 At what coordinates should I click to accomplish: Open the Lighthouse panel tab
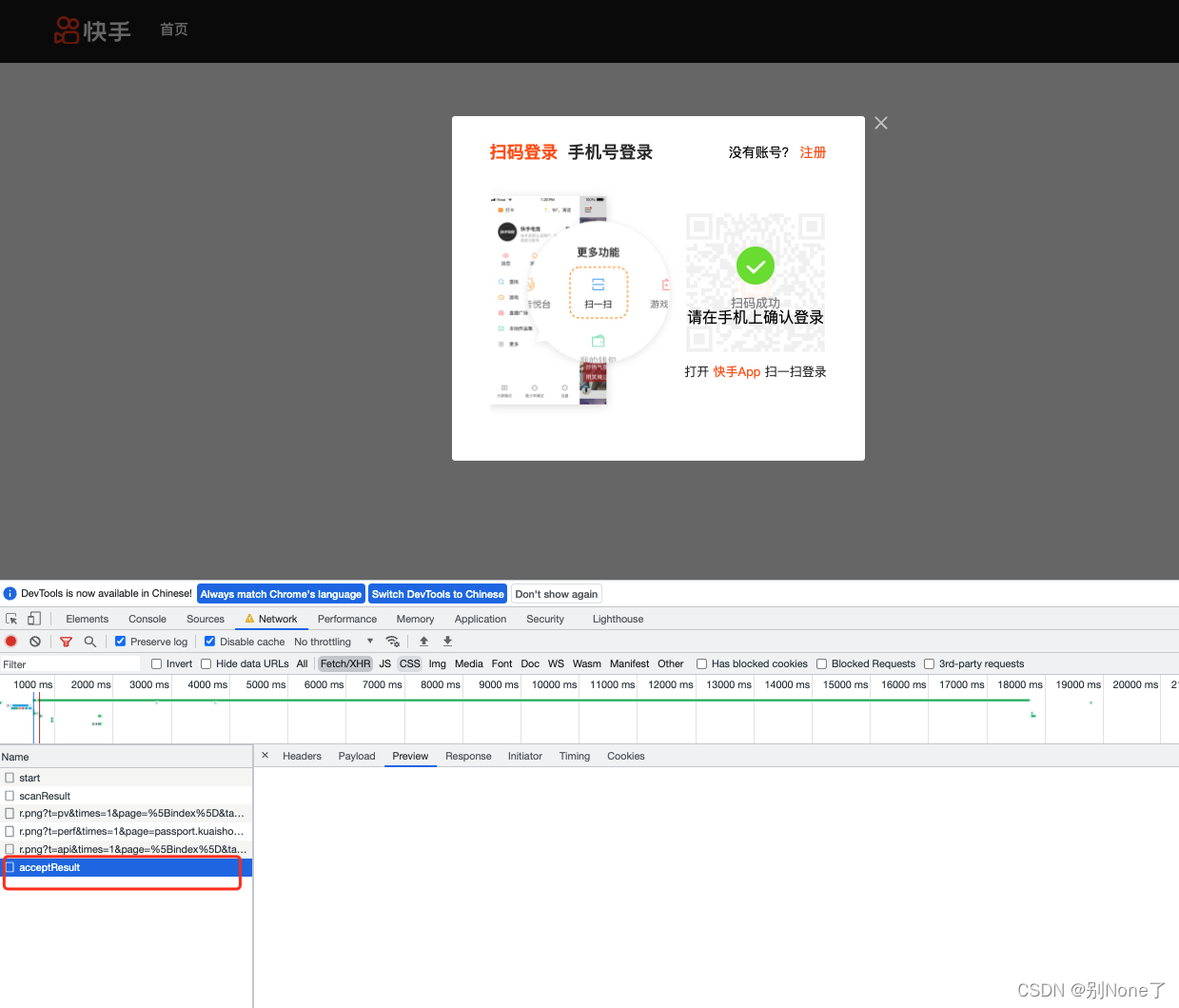(619, 619)
